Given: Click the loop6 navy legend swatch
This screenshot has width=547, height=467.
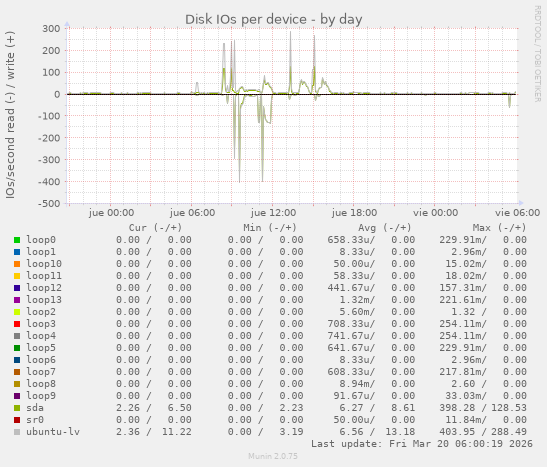Looking at the screenshot, I should pyautogui.click(x=17, y=360).
